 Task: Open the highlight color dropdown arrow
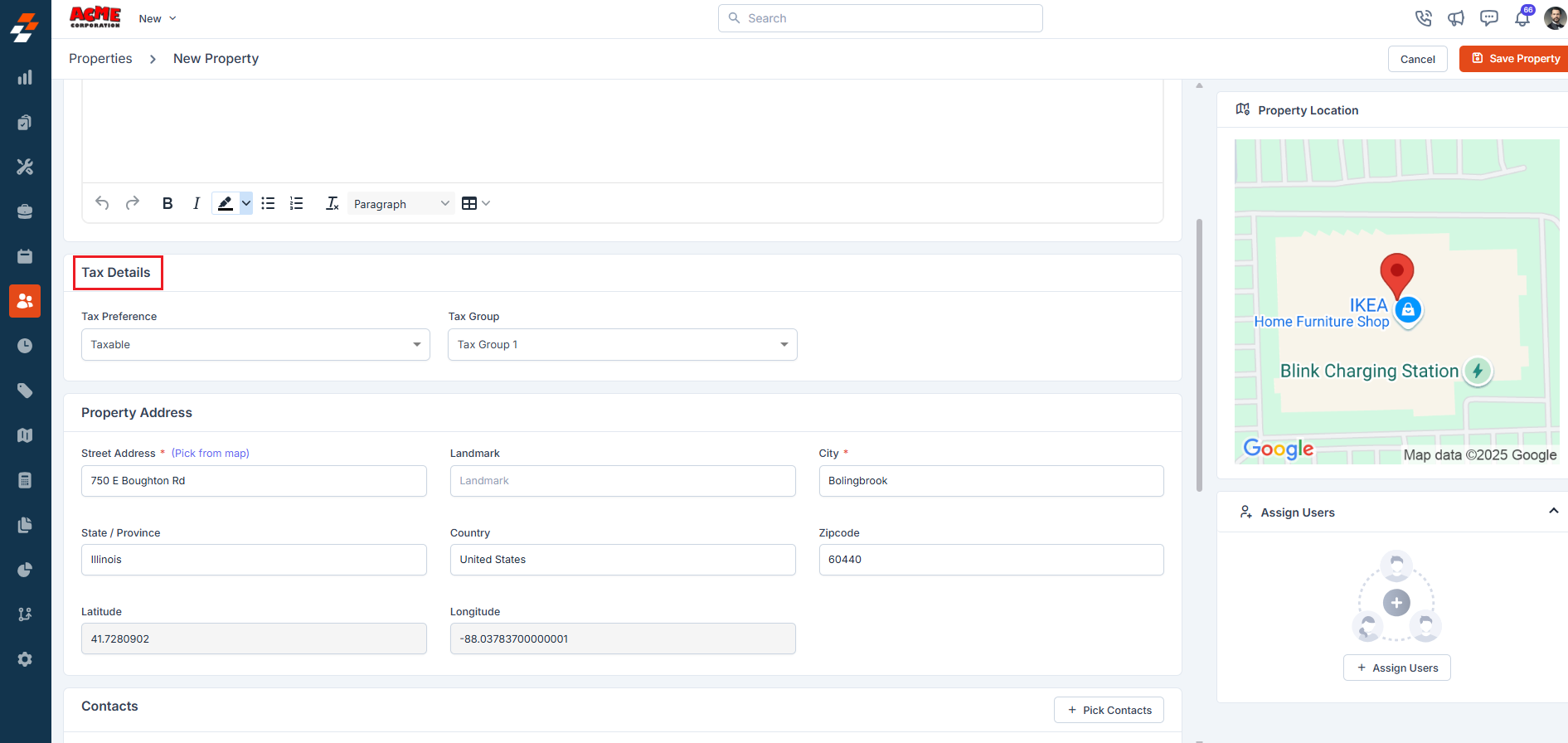click(246, 203)
